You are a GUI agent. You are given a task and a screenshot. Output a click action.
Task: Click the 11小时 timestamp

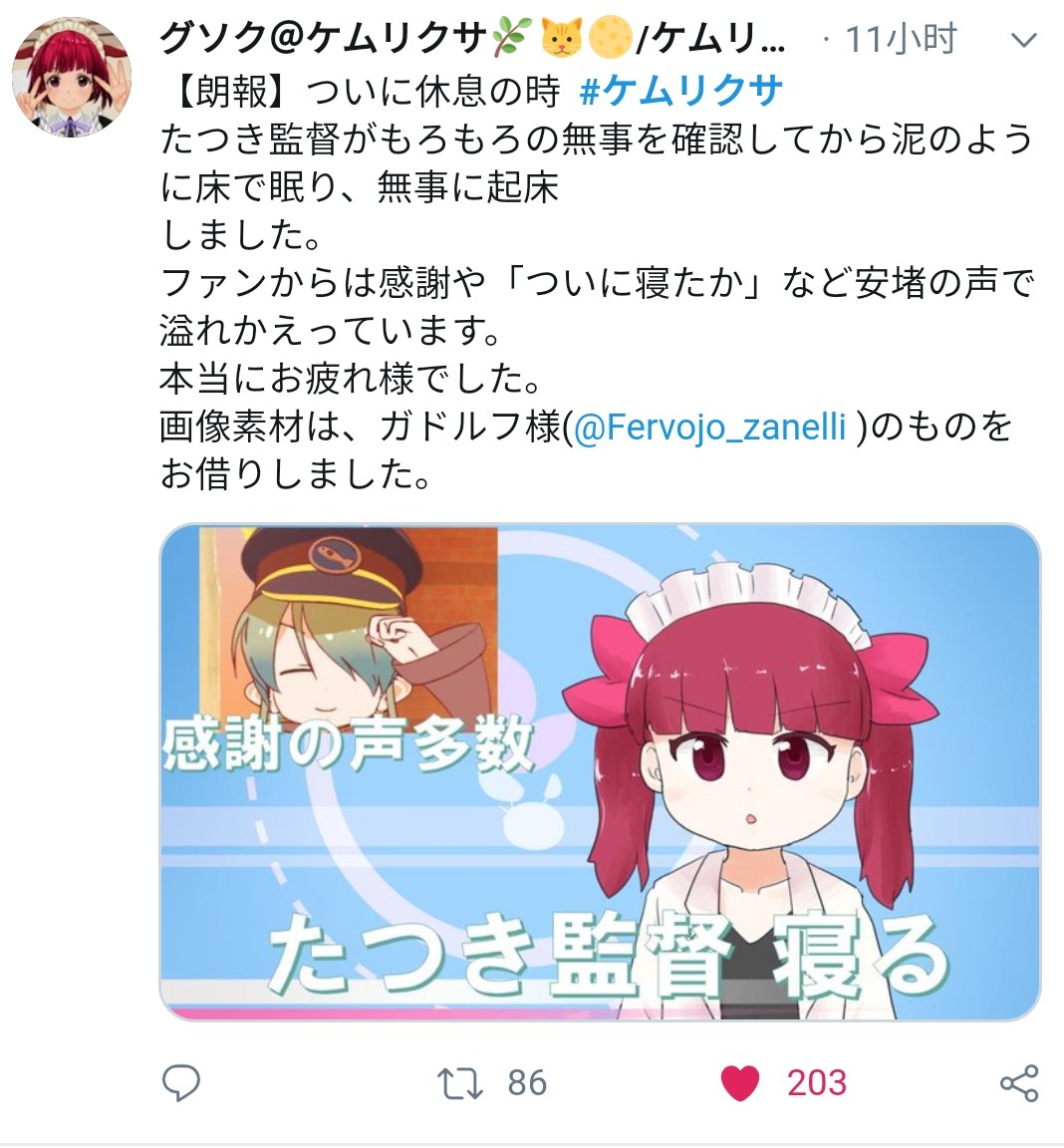pos(902,38)
